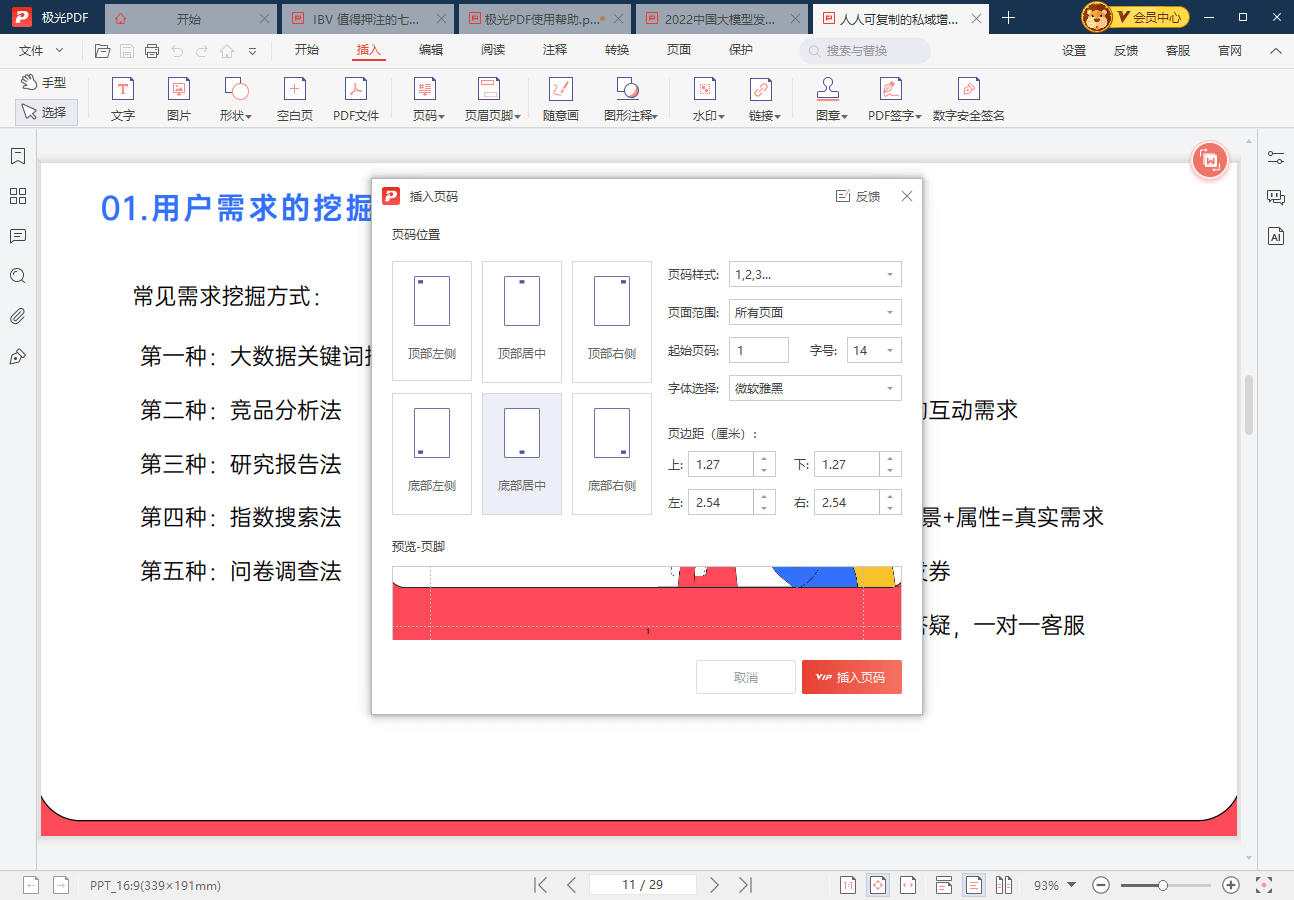Click the save icon in toolbar
This screenshot has height=900, width=1294.
[127, 51]
